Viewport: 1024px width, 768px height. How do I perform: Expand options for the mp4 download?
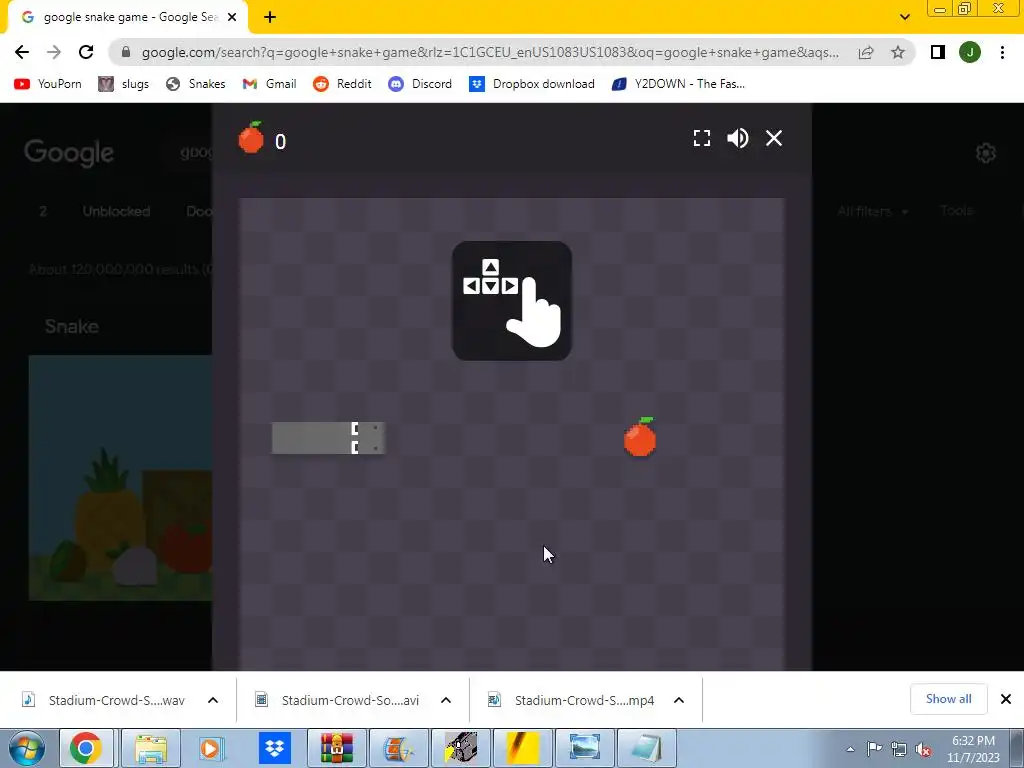(x=679, y=700)
